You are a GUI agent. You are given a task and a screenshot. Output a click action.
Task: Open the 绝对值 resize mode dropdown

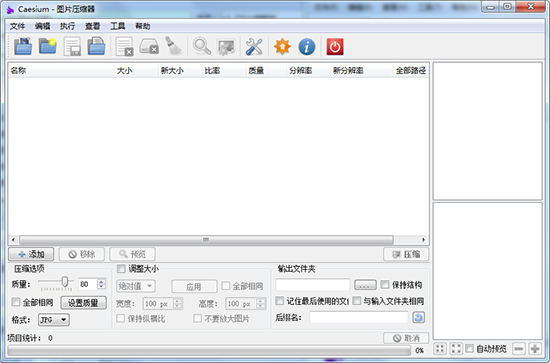(x=136, y=286)
